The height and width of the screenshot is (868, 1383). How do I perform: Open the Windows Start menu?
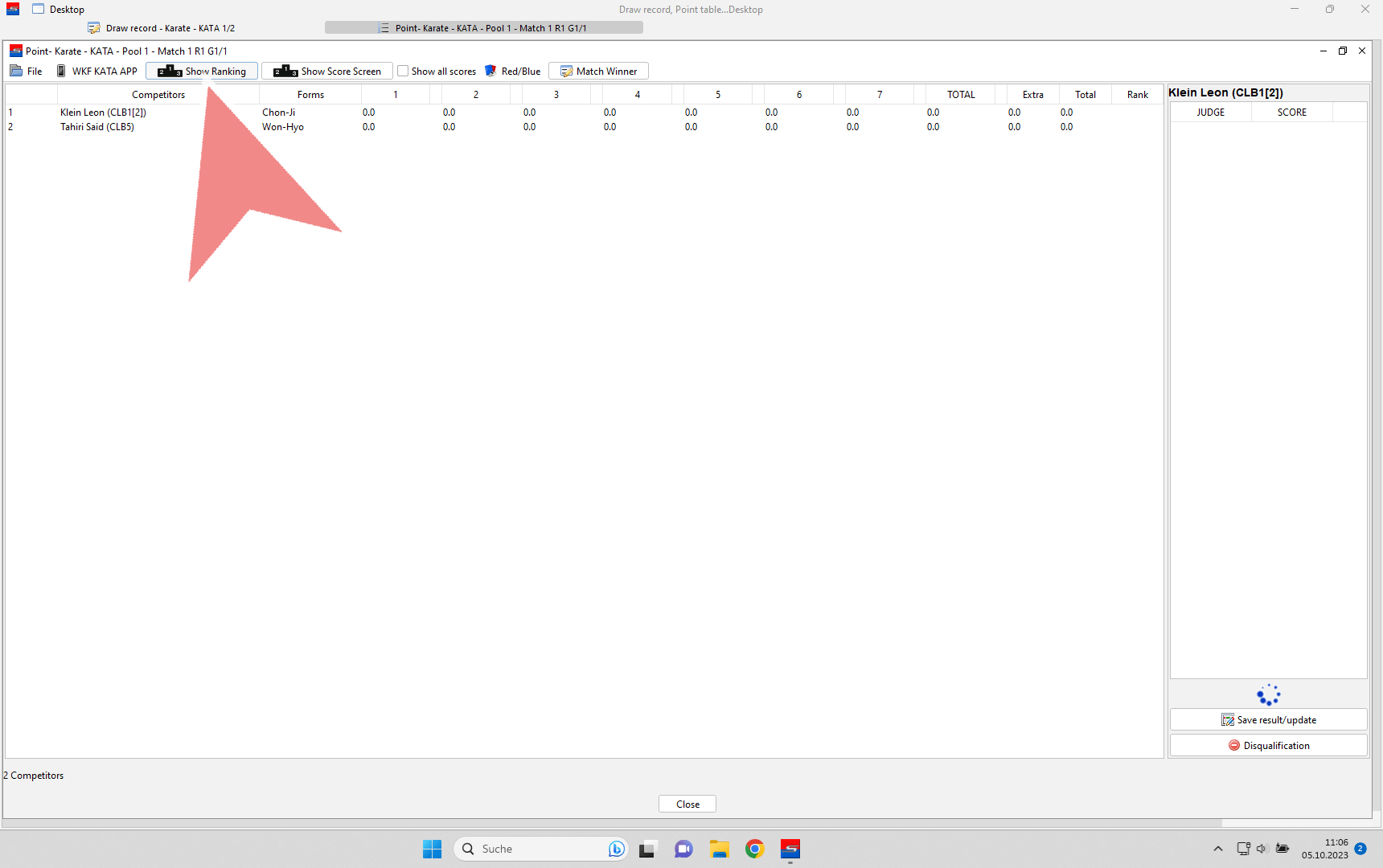[x=433, y=849]
